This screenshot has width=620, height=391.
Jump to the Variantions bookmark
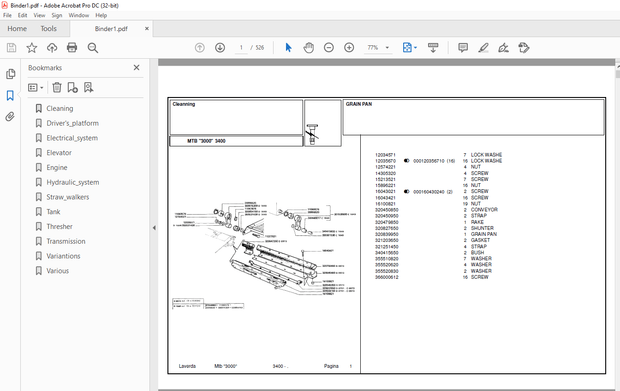click(x=63, y=256)
